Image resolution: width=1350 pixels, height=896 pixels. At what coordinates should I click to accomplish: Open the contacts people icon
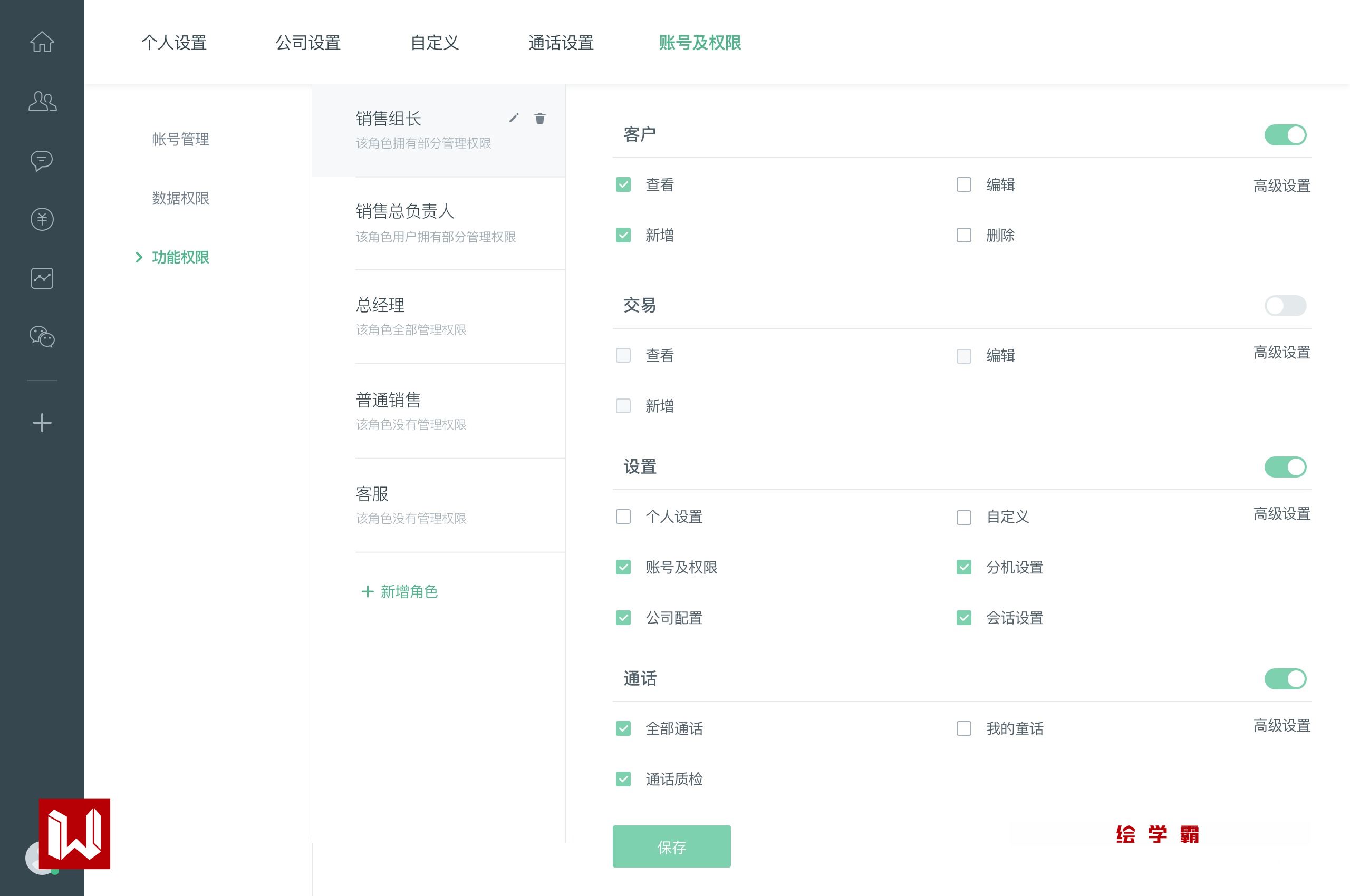tap(42, 101)
